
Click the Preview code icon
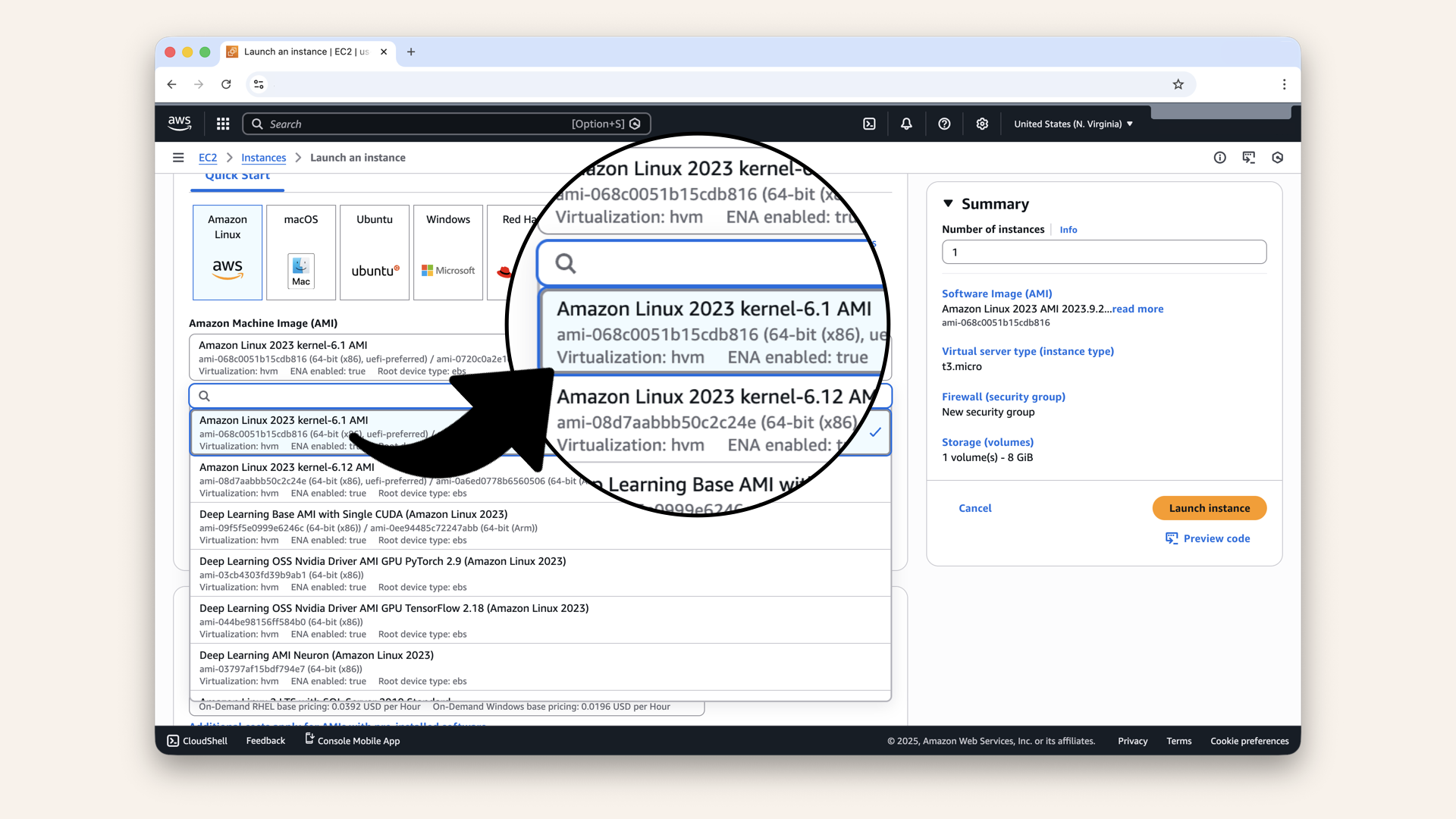(x=1171, y=538)
